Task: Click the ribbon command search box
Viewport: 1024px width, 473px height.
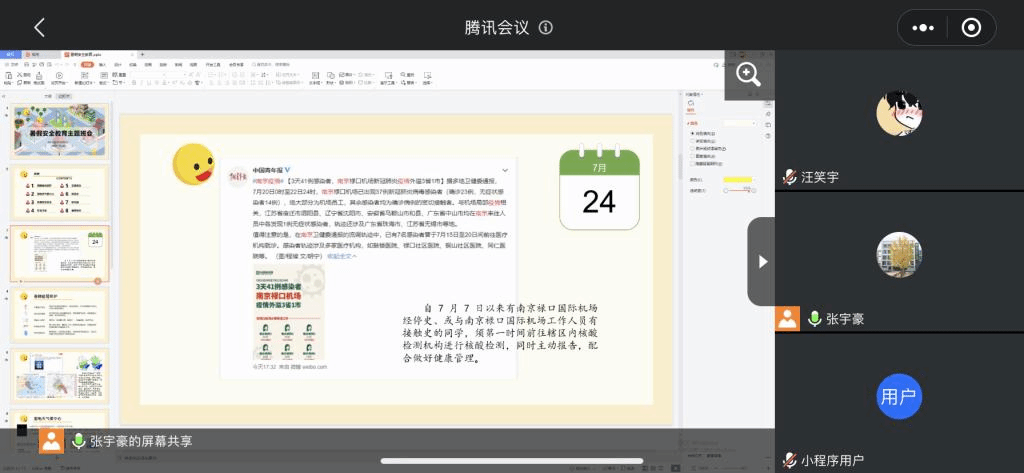Action: point(272,65)
